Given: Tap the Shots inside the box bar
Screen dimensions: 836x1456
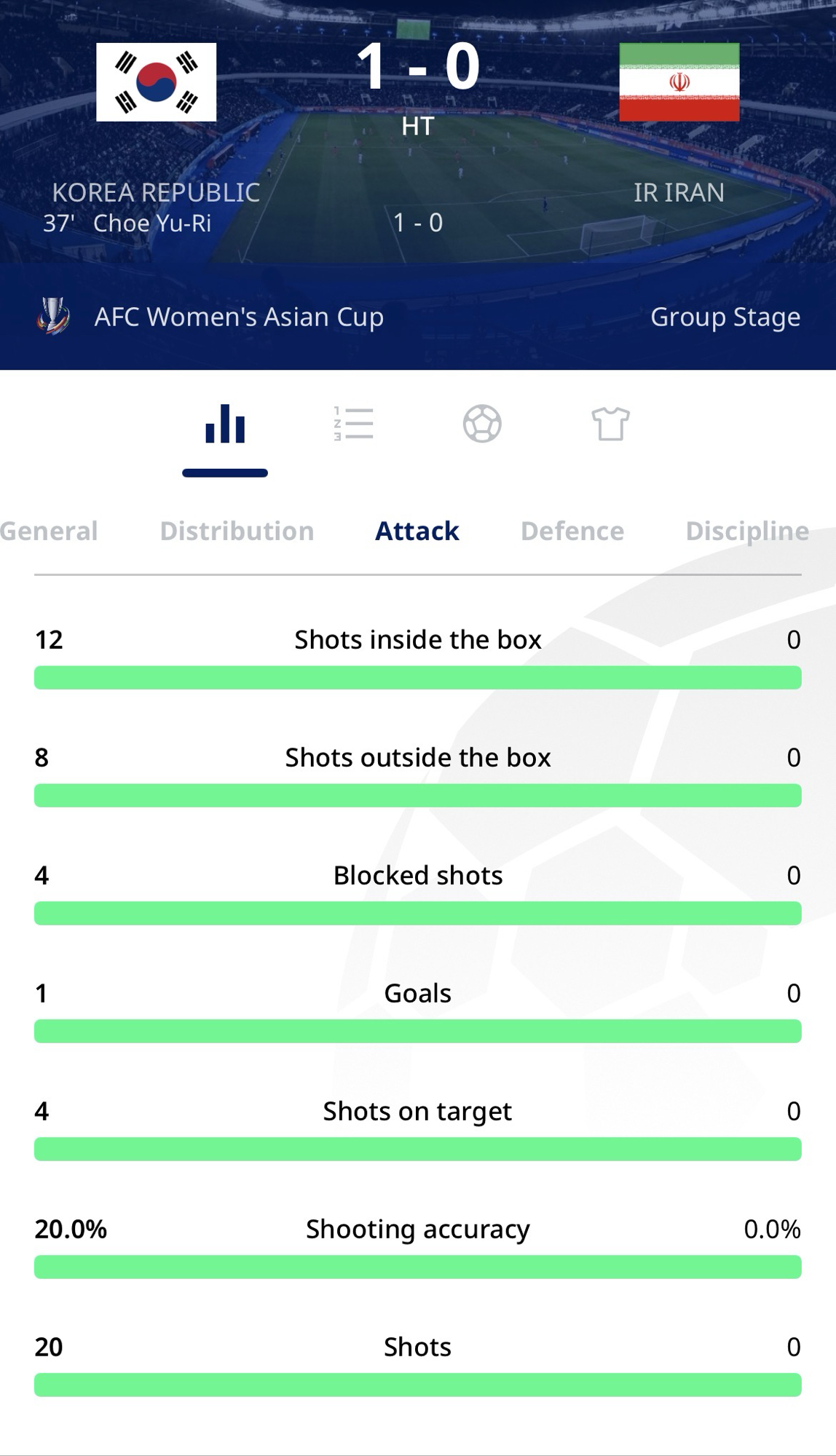Looking at the screenshot, I should 418,677.
